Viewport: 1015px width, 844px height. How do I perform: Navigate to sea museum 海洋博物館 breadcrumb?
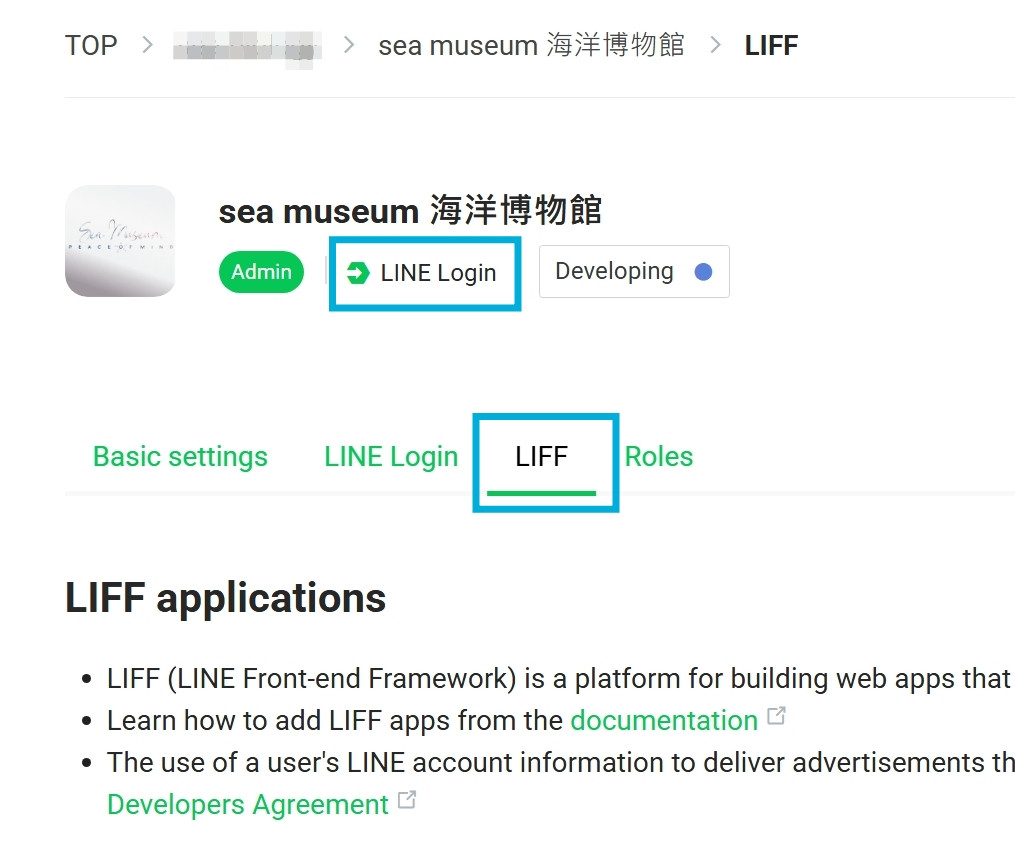point(531,45)
